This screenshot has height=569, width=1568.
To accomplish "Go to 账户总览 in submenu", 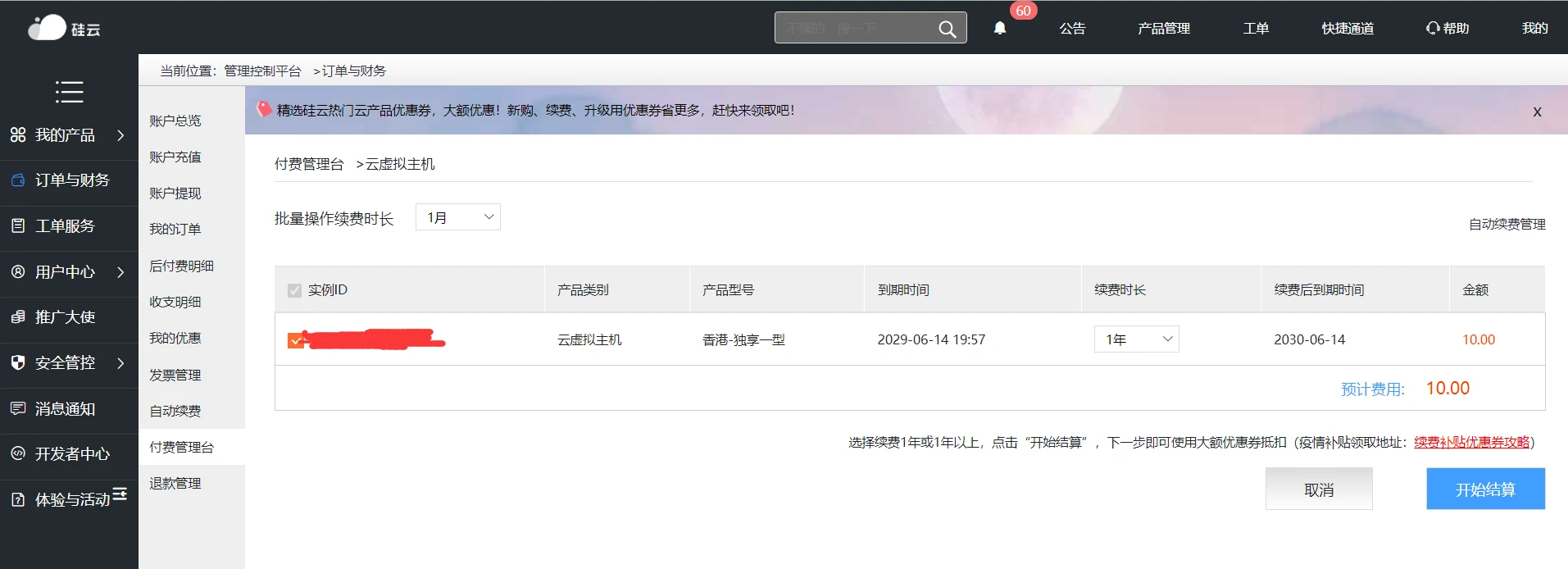I will 175,121.
